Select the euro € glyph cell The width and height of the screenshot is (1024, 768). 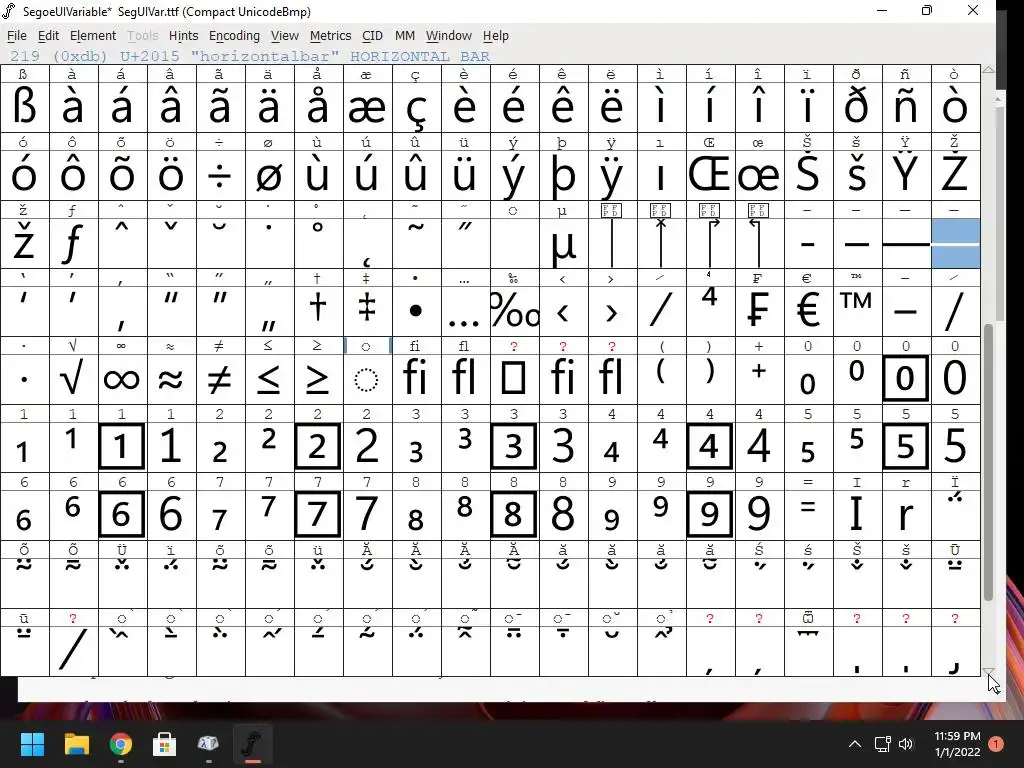point(808,311)
